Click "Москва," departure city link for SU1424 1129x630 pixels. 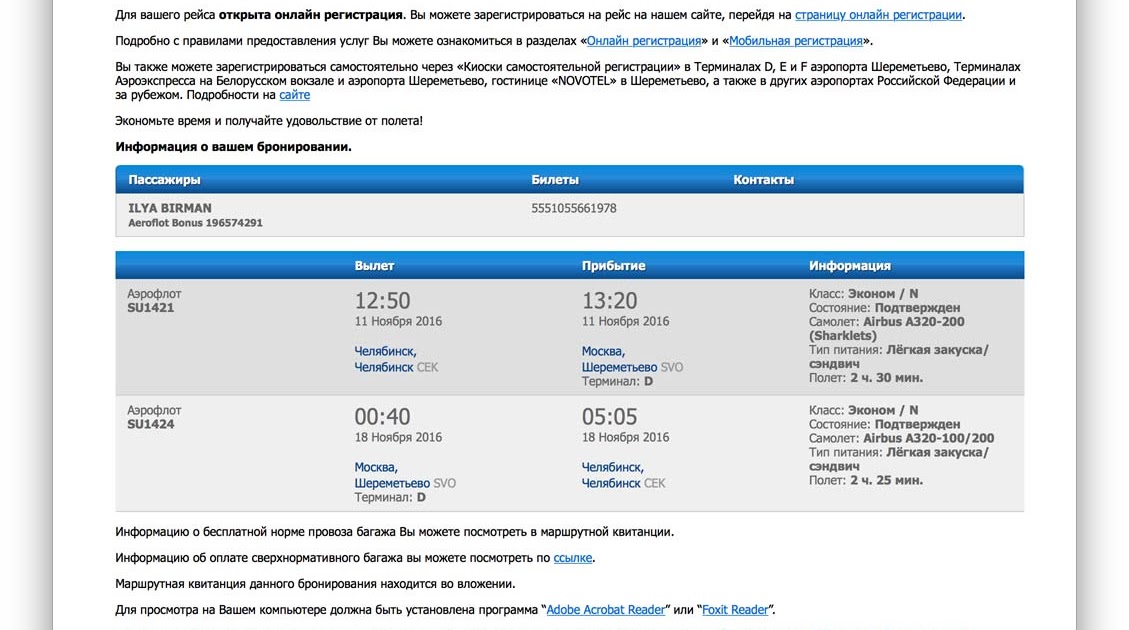376,467
